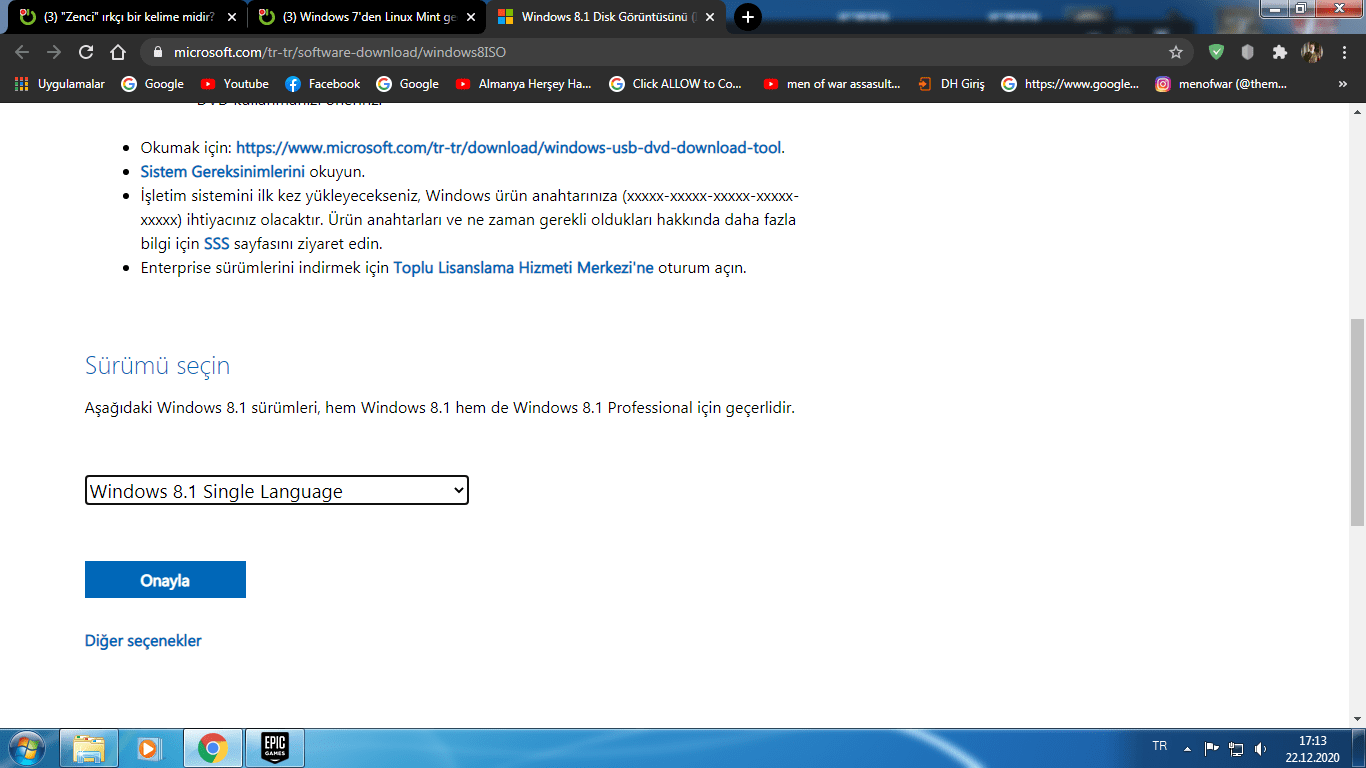Open the Toplu Lisanslama Hizmeti Merkezi'ne link
Image resolution: width=1366 pixels, height=768 pixels.
tap(523, 268)
